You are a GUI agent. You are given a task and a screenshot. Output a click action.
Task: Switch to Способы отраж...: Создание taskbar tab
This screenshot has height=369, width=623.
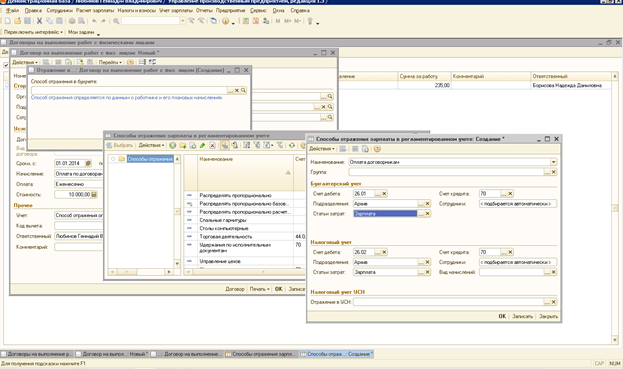336,354
